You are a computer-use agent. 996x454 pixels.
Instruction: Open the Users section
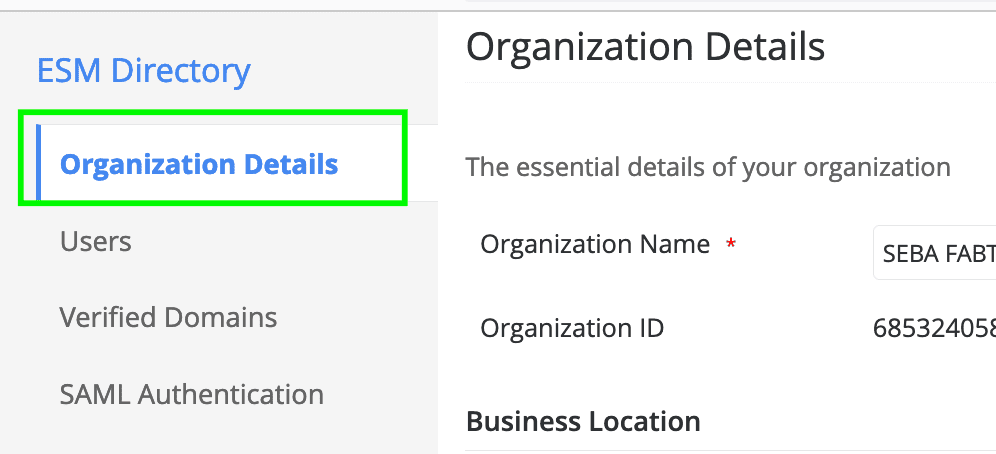pyautogui.click(x=95, y=241)
